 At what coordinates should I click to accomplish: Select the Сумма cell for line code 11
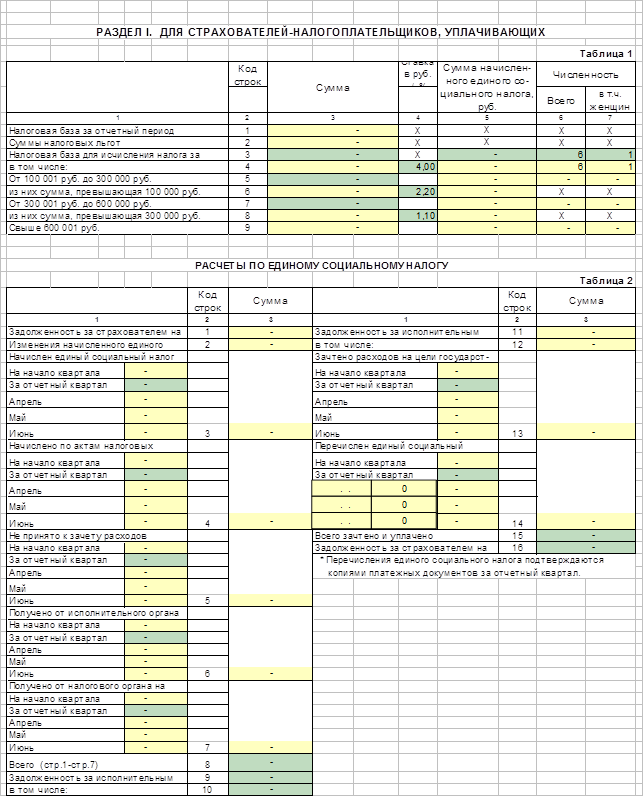coord(586,332)
